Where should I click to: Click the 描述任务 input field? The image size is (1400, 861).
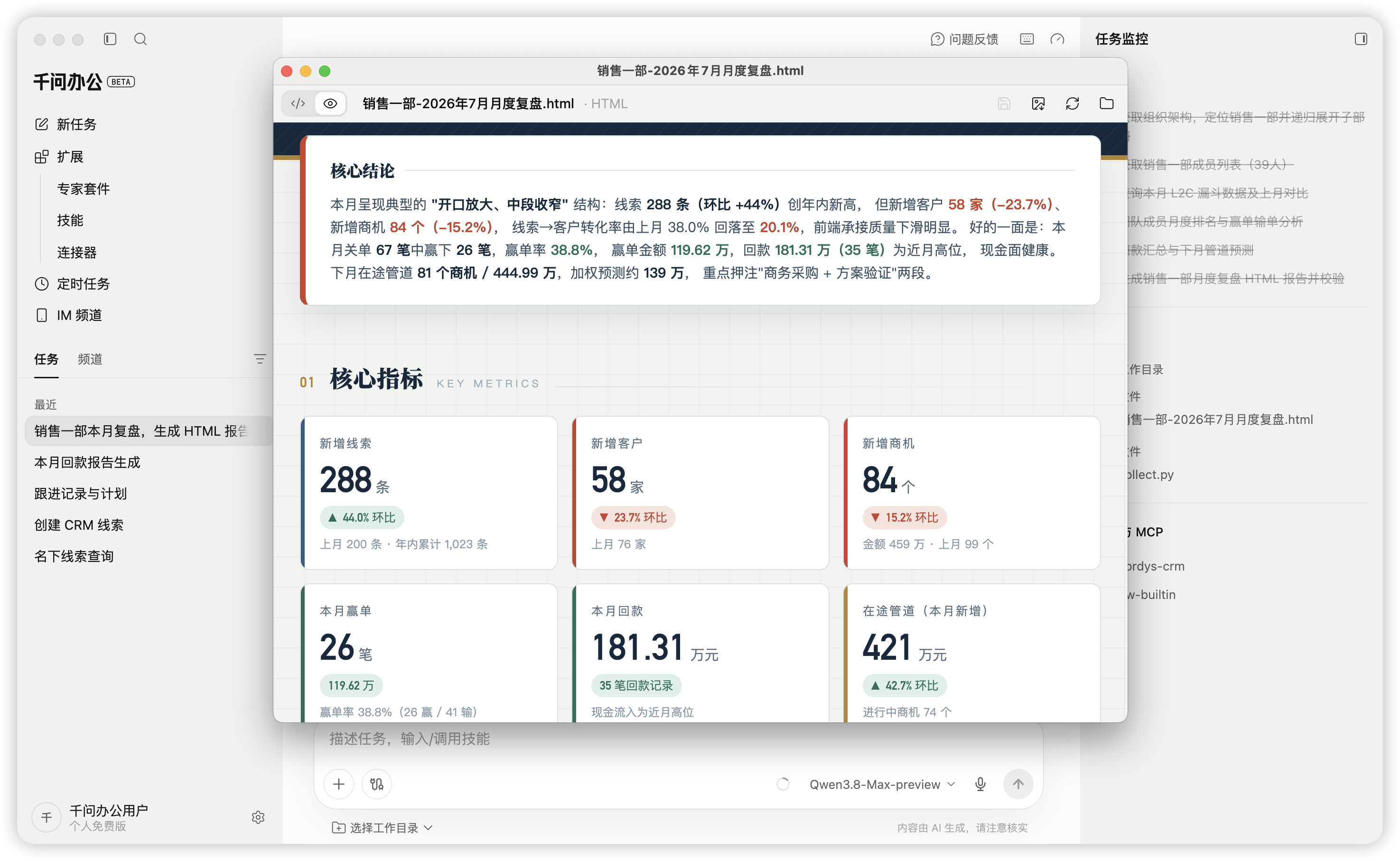pos(678,739)
